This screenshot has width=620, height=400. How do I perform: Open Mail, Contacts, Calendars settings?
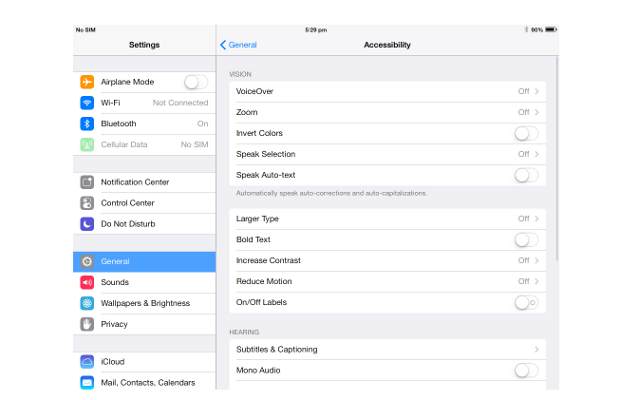[x=144, y=383]
